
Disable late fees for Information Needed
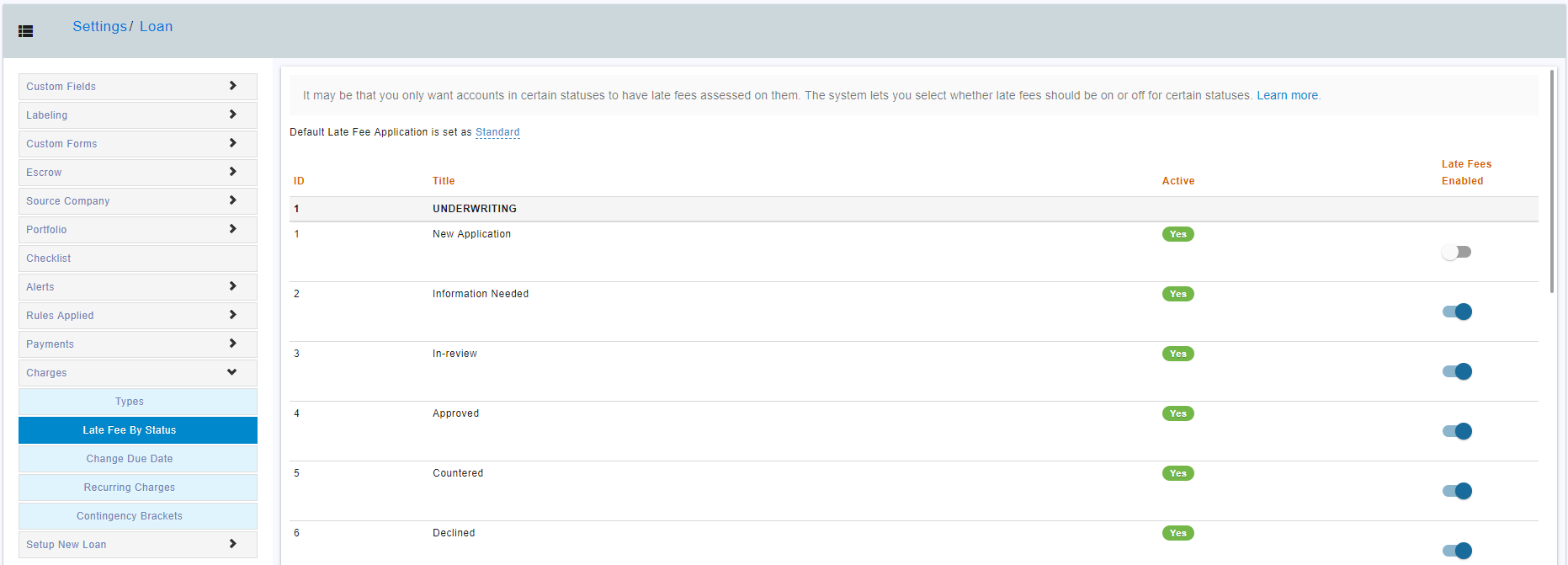(1457, 312)
